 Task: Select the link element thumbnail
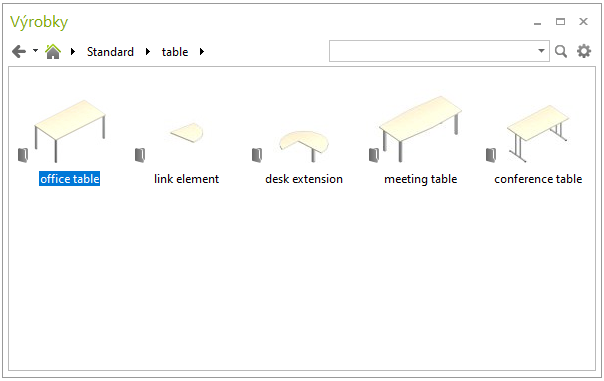click(x=187, y=133)
